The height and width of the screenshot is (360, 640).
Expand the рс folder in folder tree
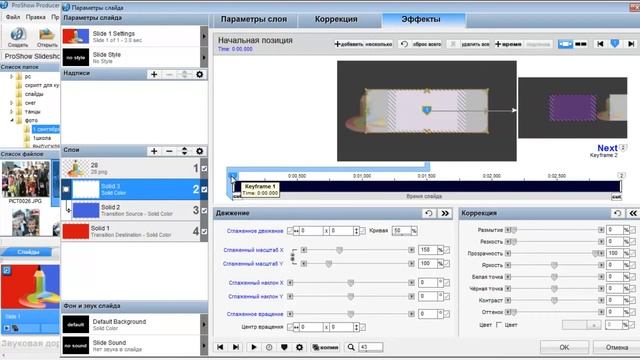coord(11,76)
